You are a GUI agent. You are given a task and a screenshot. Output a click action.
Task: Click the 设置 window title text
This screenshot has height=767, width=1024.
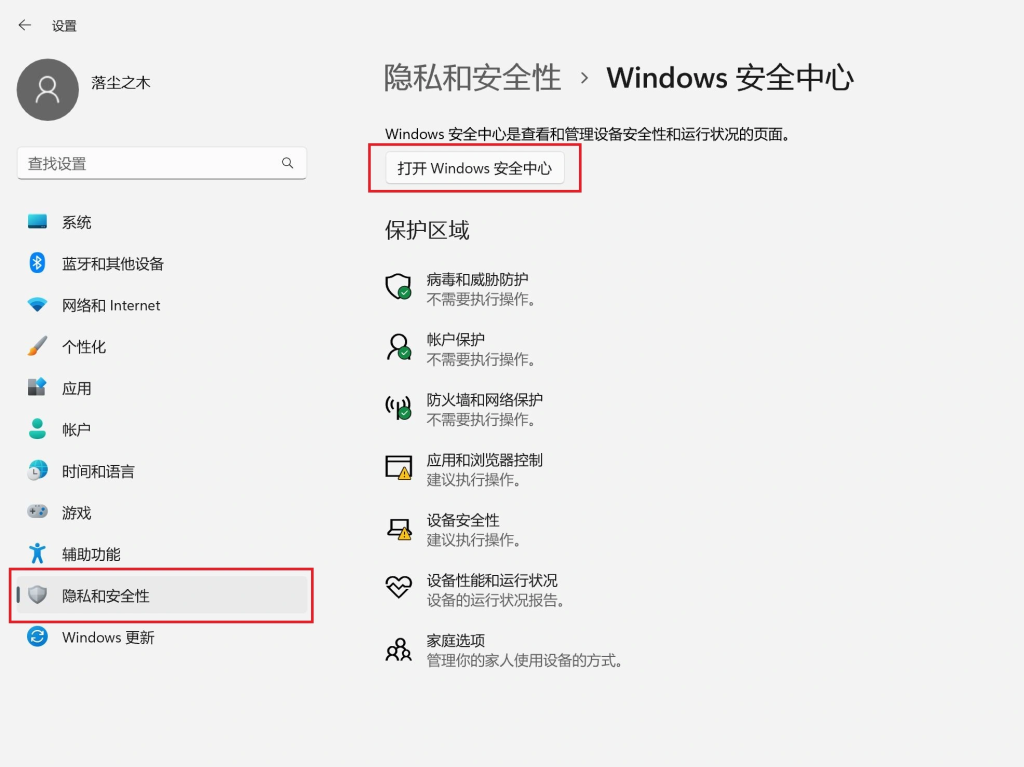(64, 25)
